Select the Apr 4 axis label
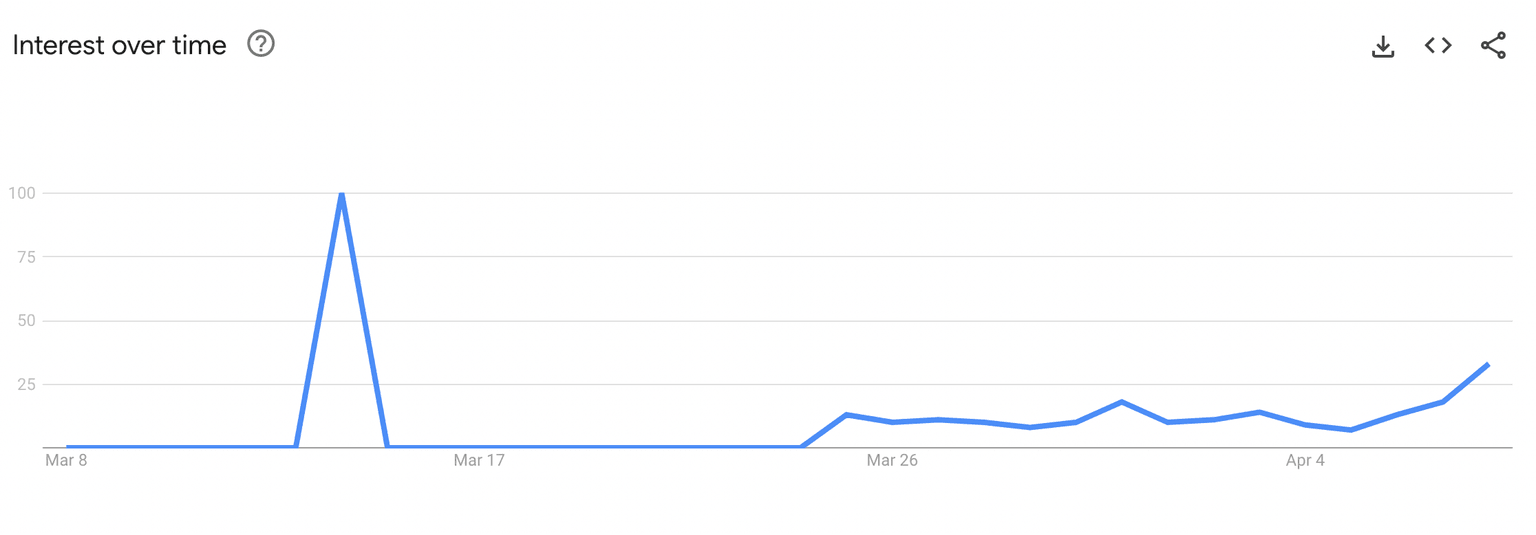 click(1305, 461)
